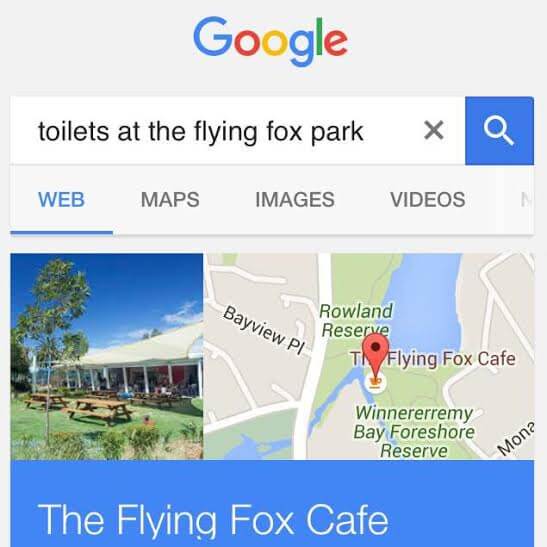Open the cafe photo with picnic tables

click(x=107, y=356)
